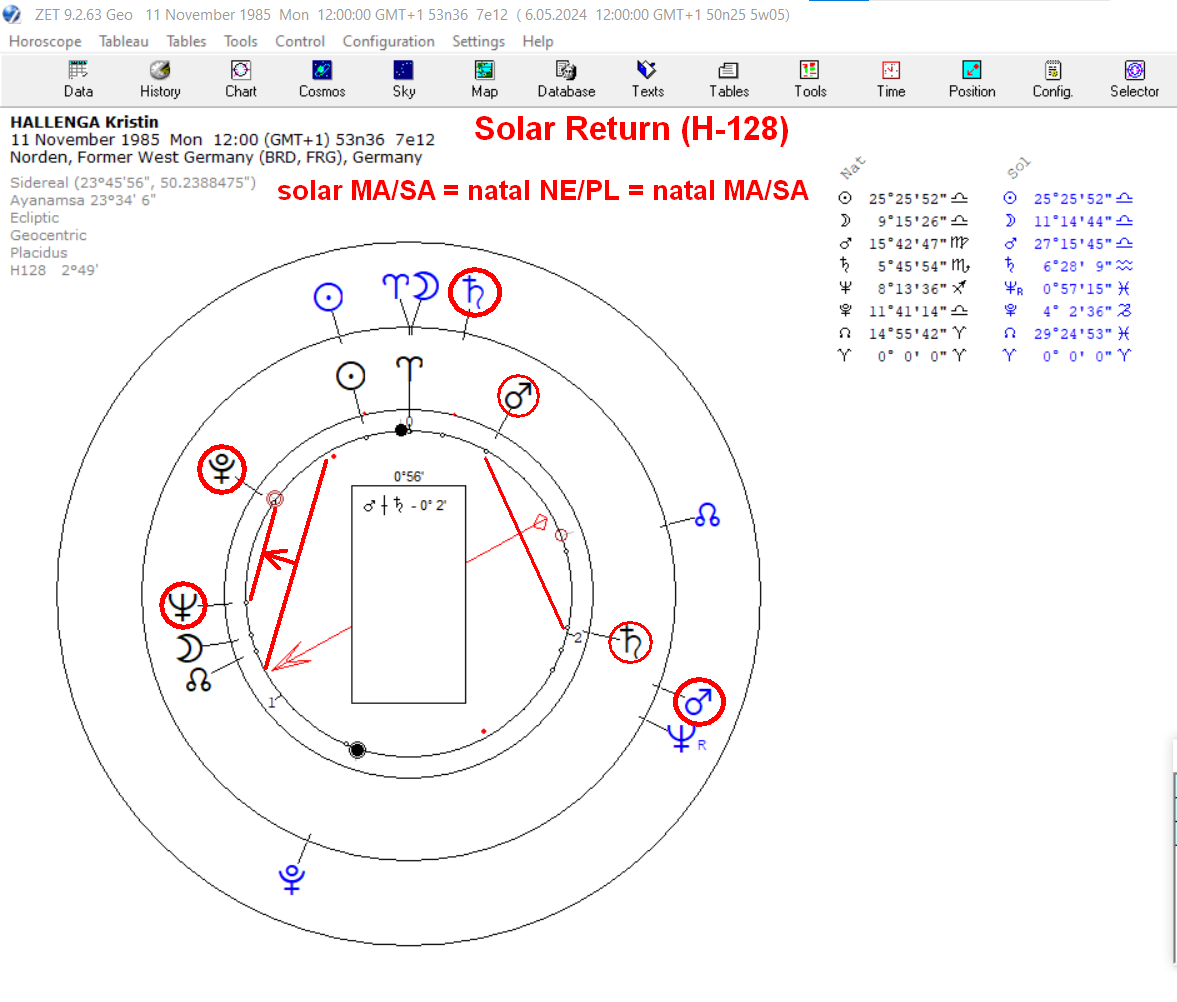Open the Cosmos view icon

tap(322, 80)
